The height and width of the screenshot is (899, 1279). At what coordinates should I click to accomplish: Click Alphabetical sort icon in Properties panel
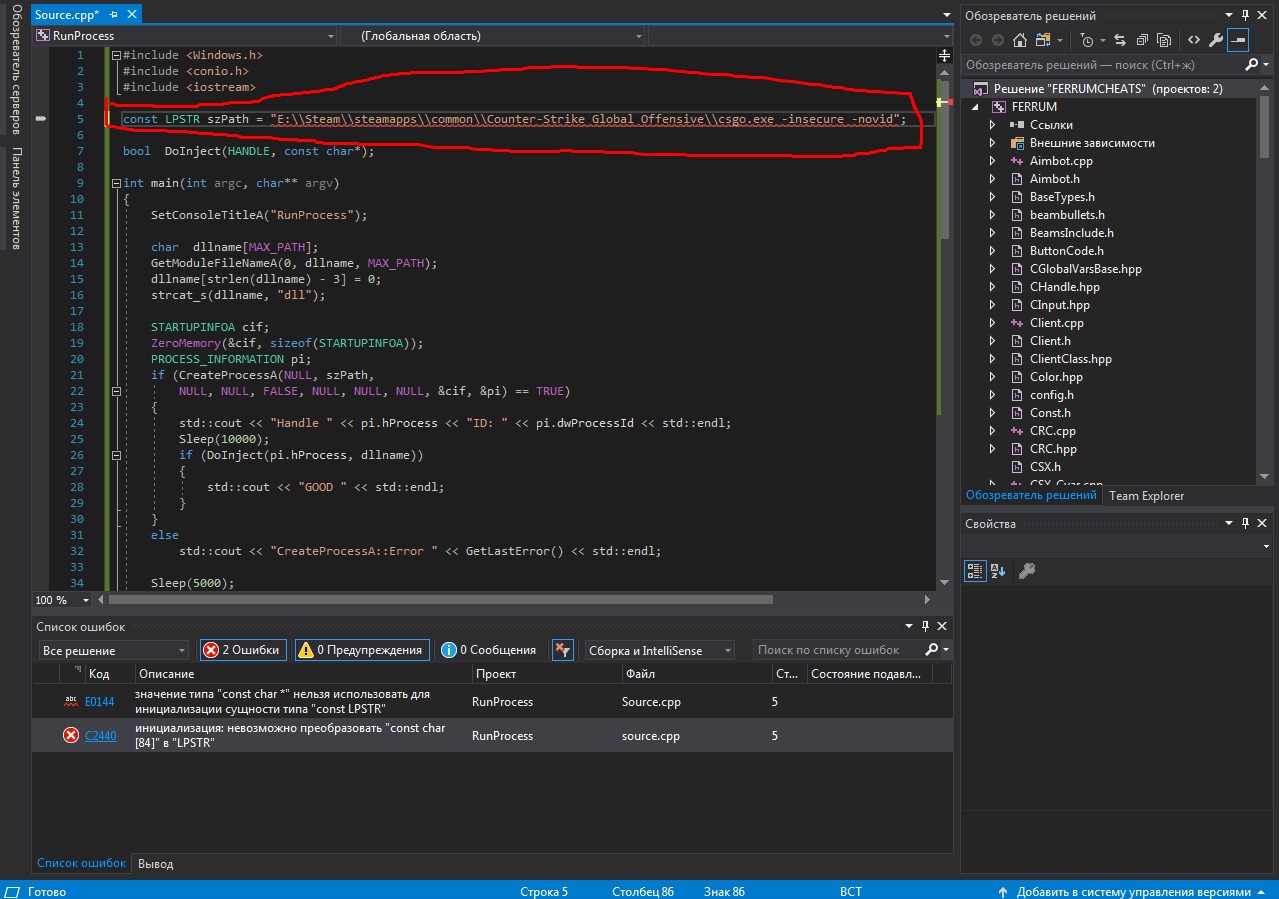point(998,571)
